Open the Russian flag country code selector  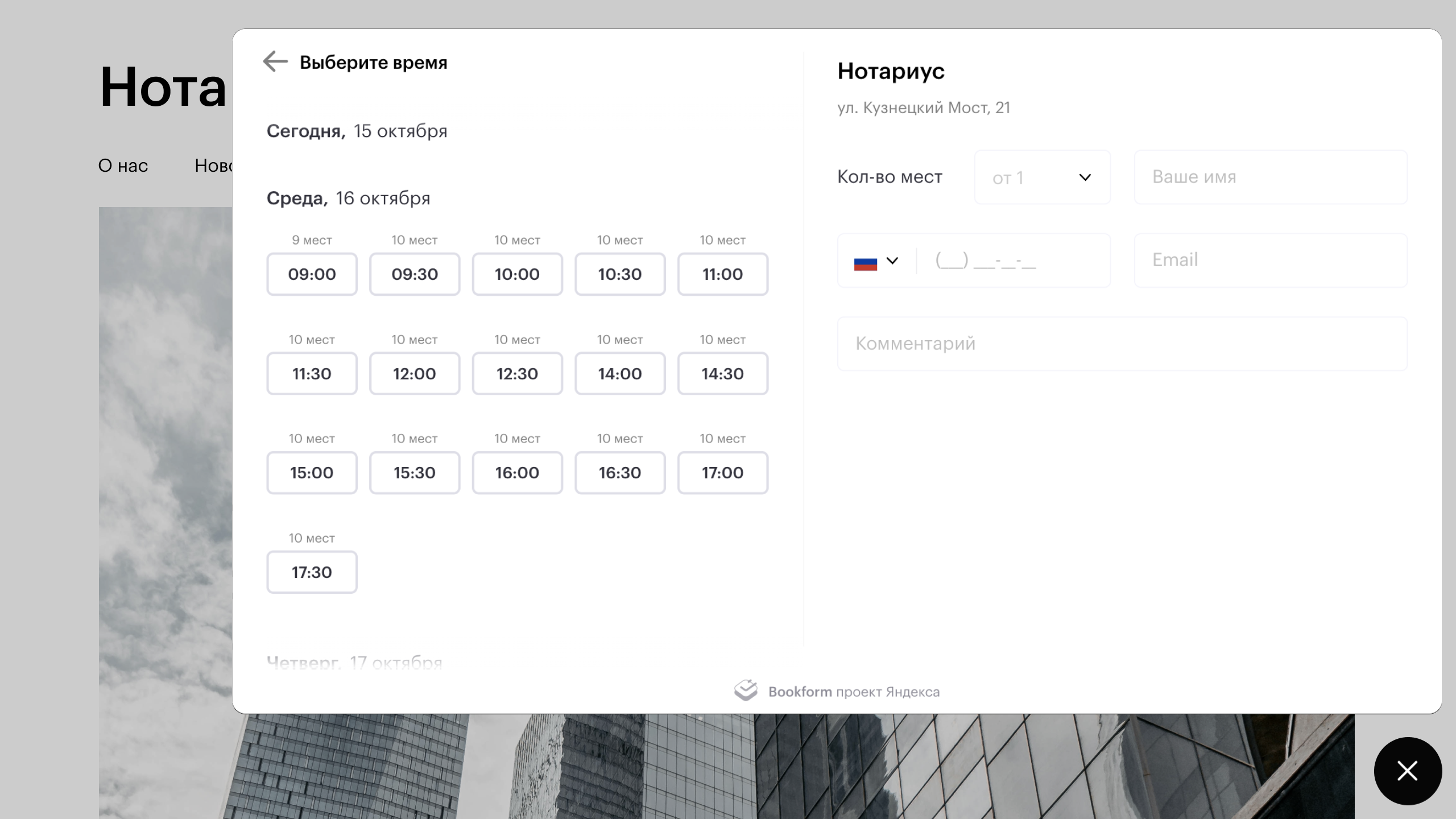point(876,260)
